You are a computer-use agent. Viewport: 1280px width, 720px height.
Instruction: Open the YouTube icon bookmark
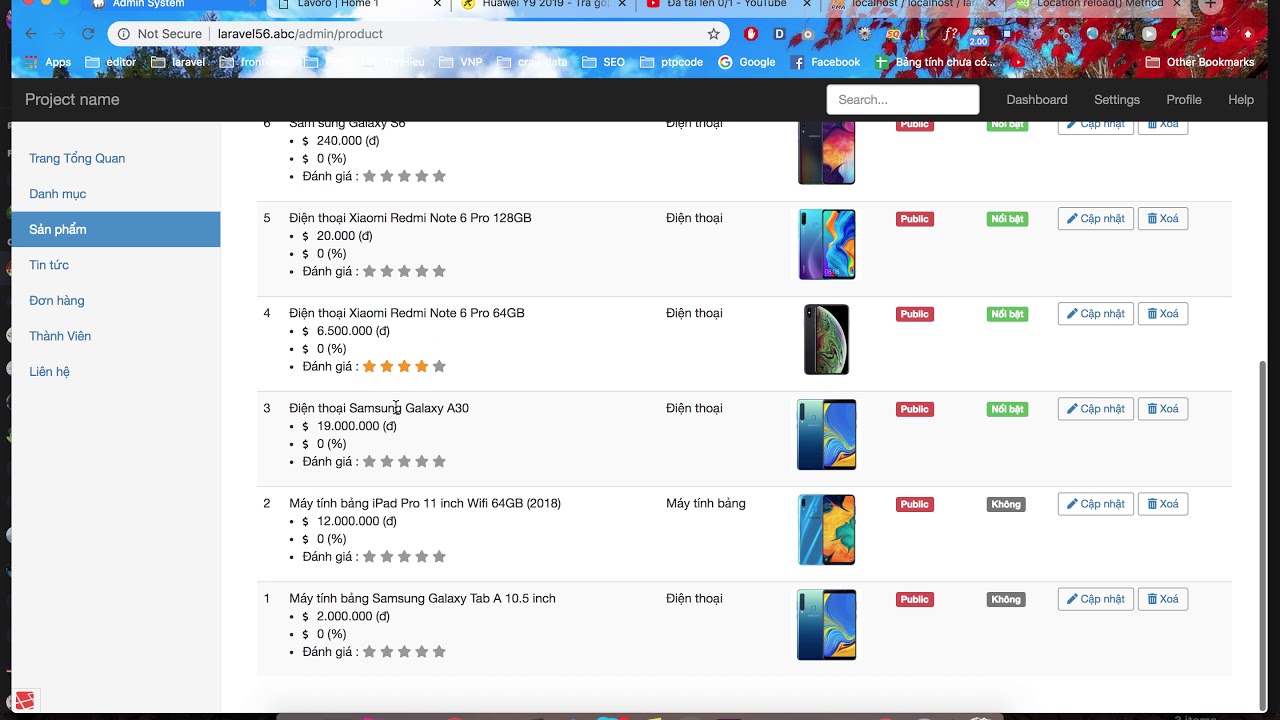click(1018, 62)
